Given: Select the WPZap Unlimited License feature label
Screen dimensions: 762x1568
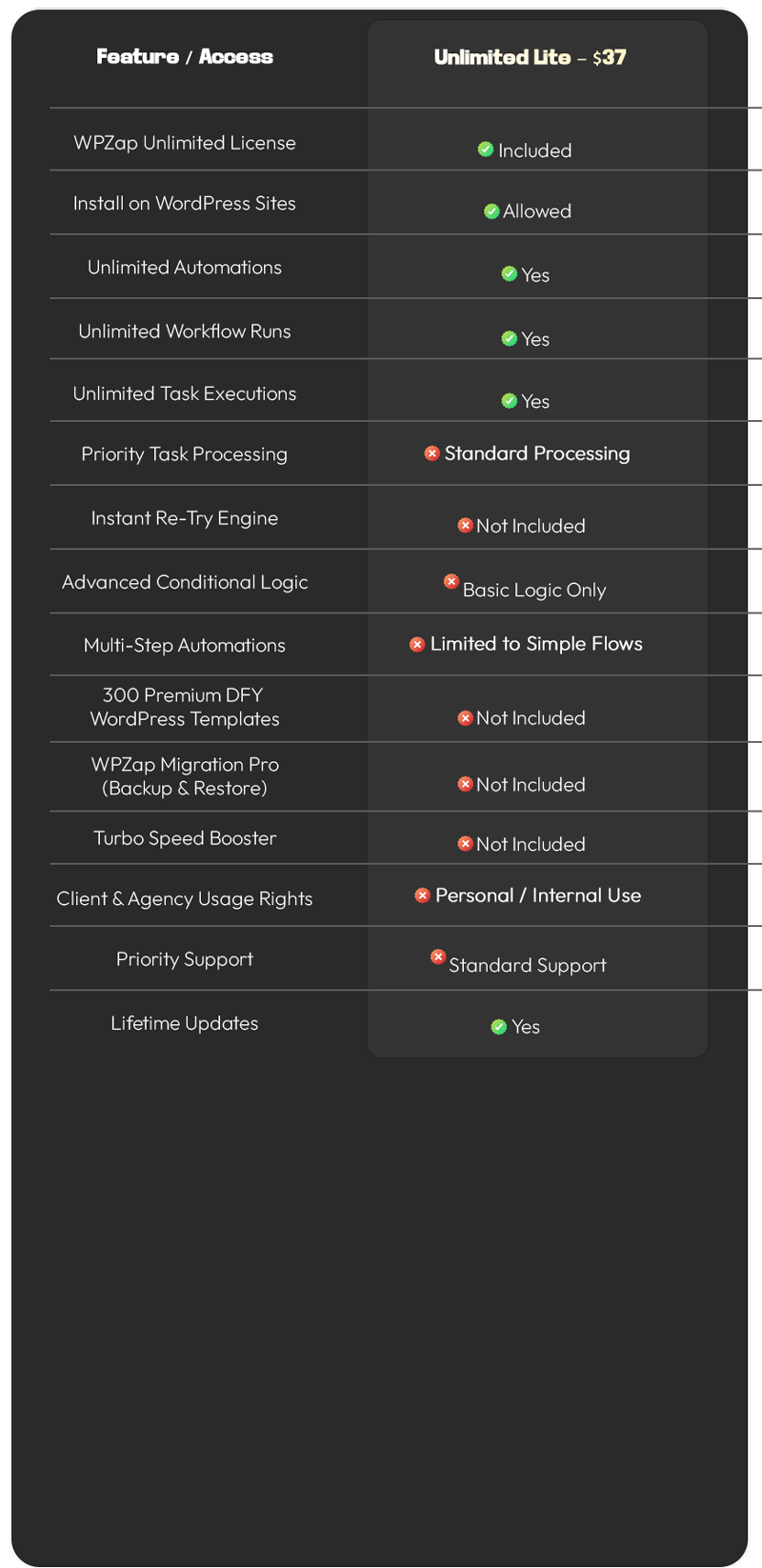Looking at the screenshot, I should (185, 143).
